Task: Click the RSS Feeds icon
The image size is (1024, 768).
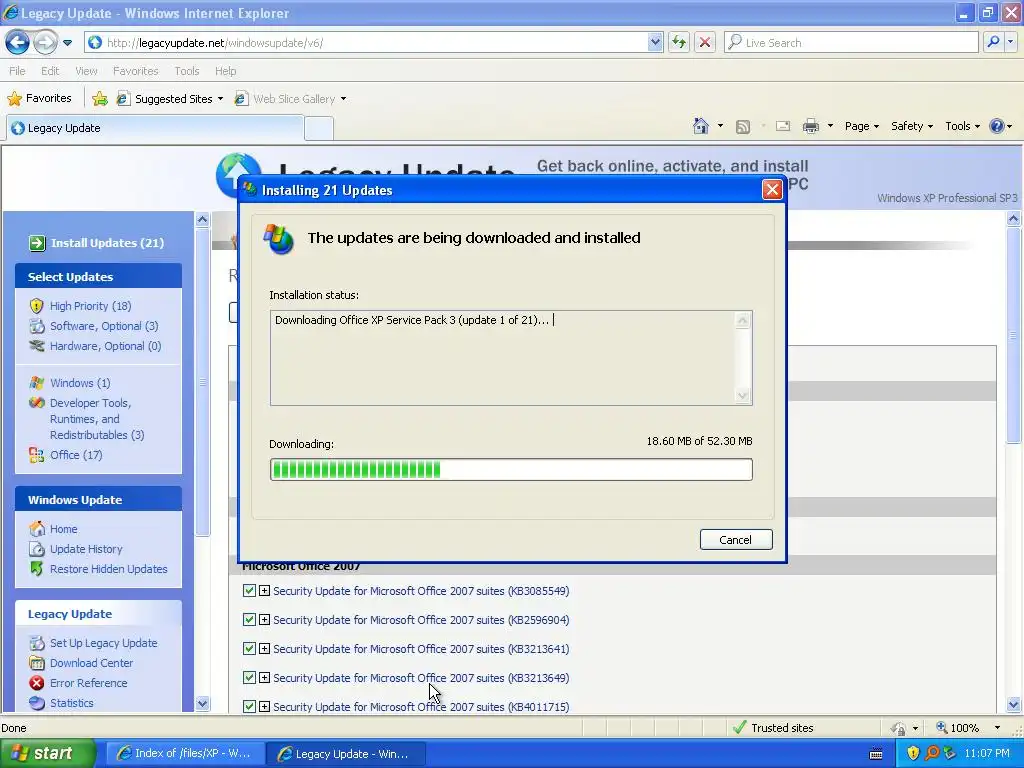Action: (x=743, y=127)
